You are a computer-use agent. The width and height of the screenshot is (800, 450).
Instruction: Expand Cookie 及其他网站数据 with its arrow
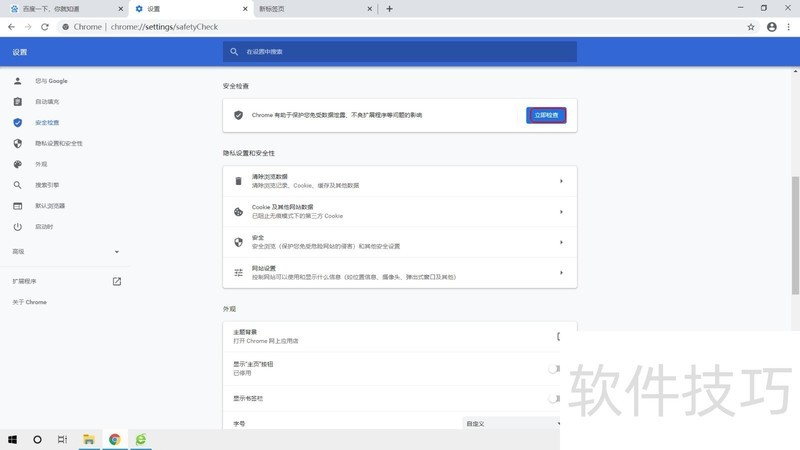coord(561,212)
